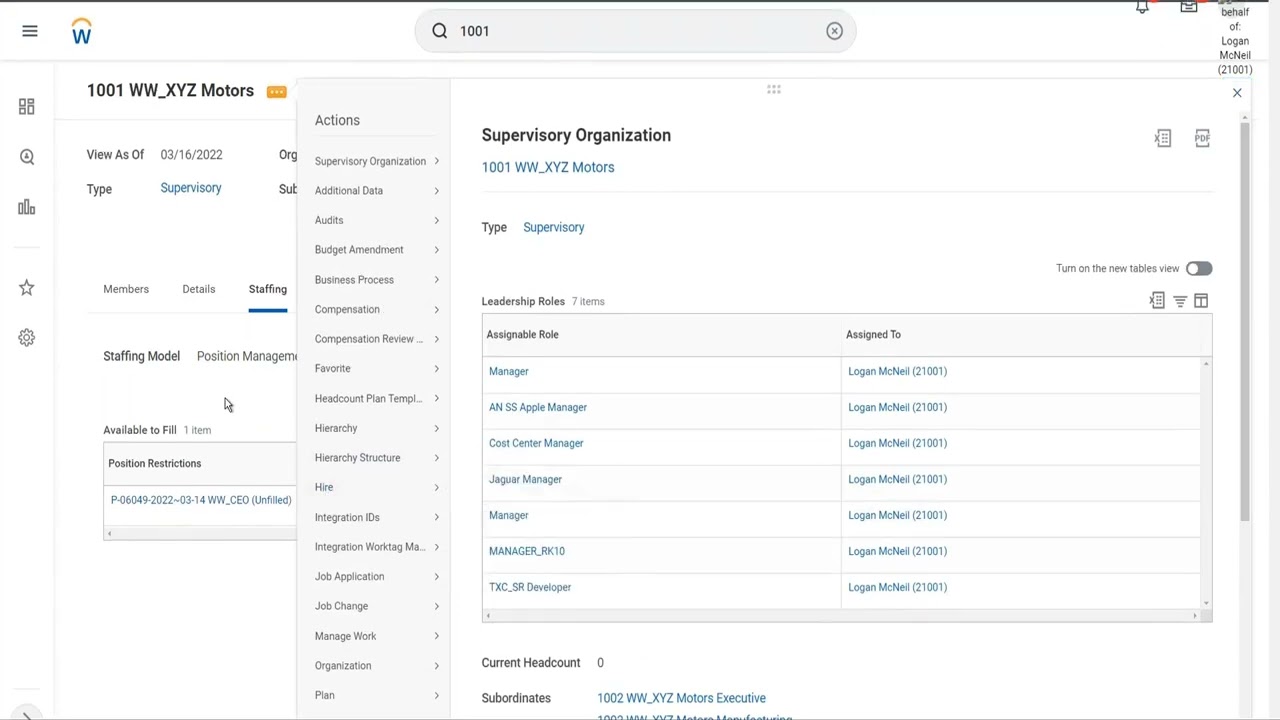Close the related actions popup
This screenshot has height=720, width=1280.
(1237, 93)
